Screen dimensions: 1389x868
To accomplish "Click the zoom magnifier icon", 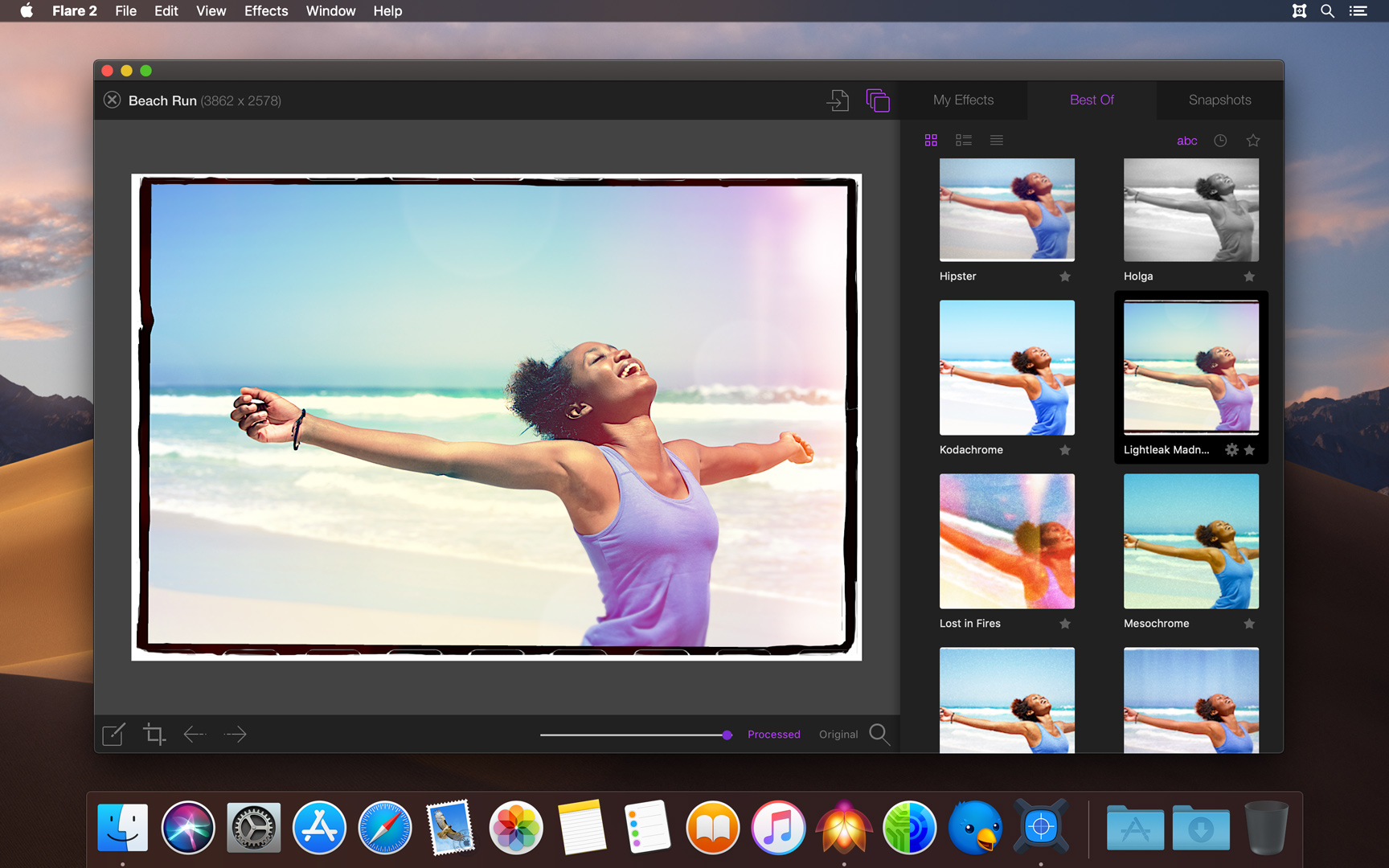I will pos(879,734).
